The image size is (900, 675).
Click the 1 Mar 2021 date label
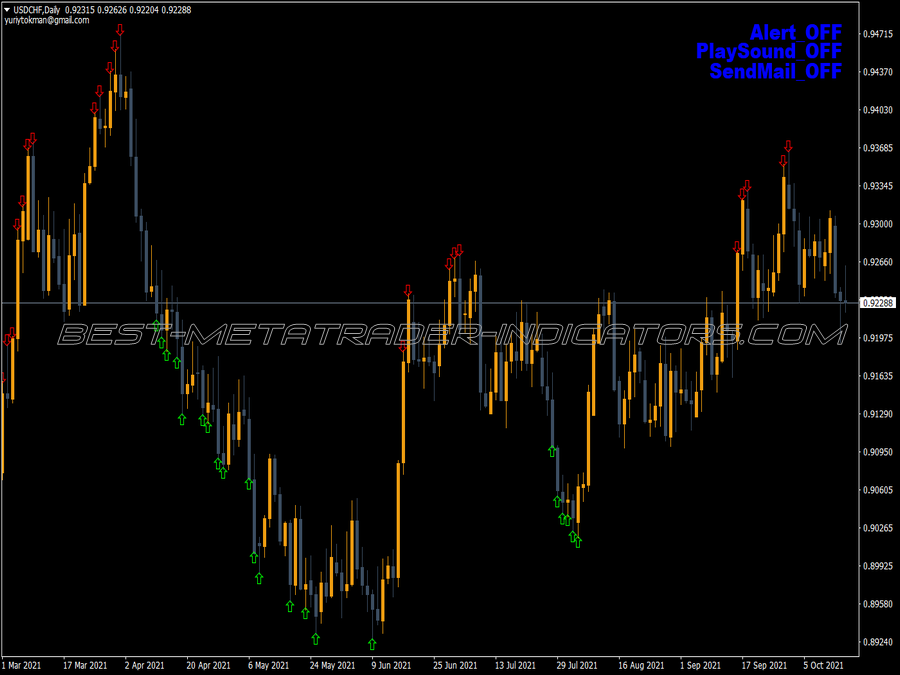(x=22, y=665)
